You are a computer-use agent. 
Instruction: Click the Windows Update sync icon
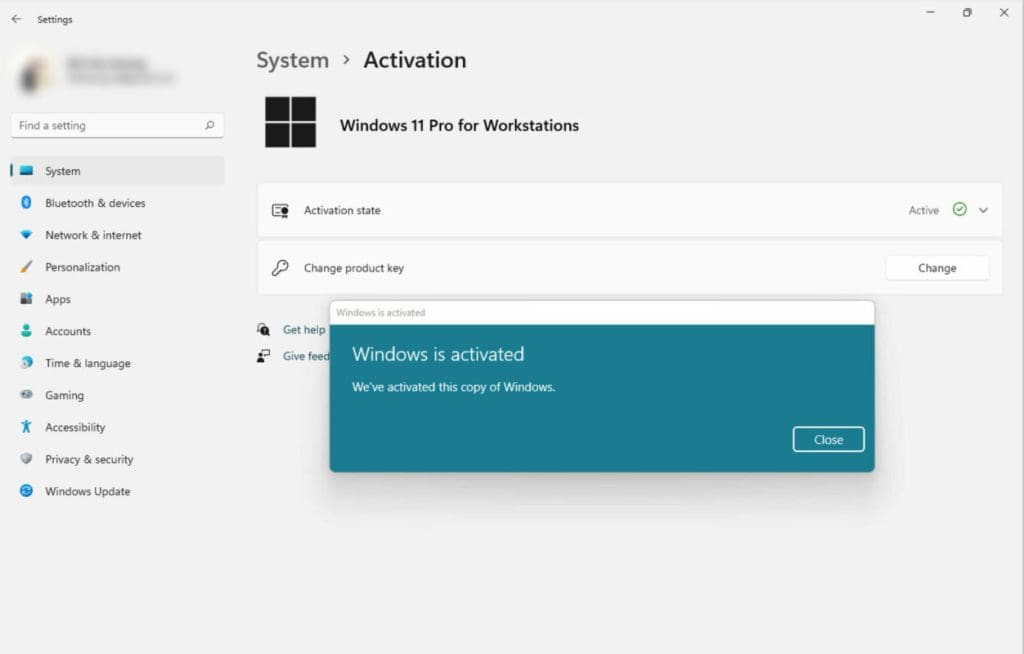[26, 491]
